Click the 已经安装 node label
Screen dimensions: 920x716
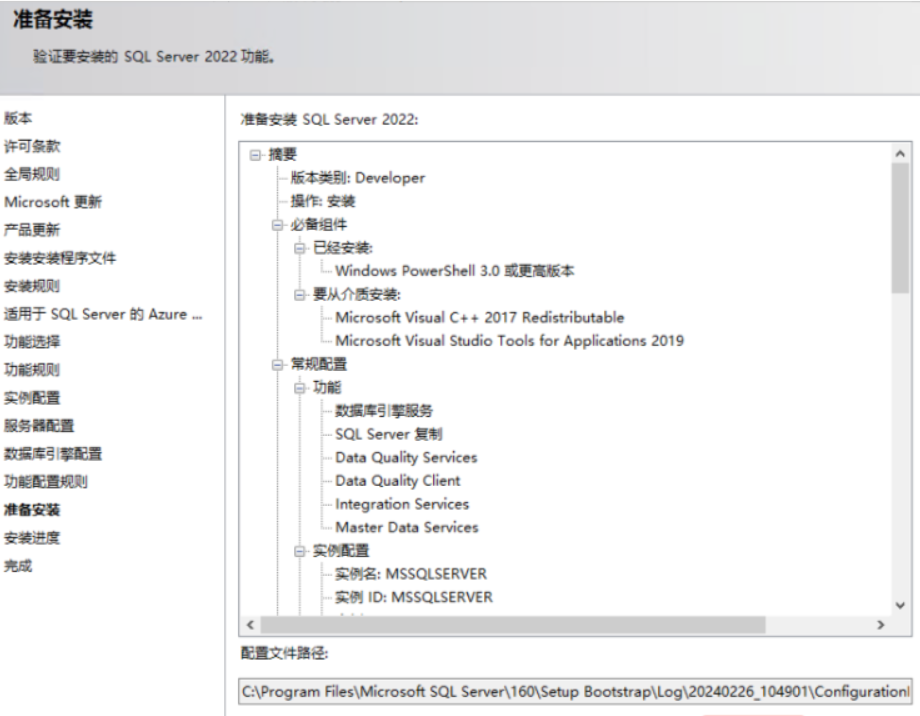click(343, 248)
